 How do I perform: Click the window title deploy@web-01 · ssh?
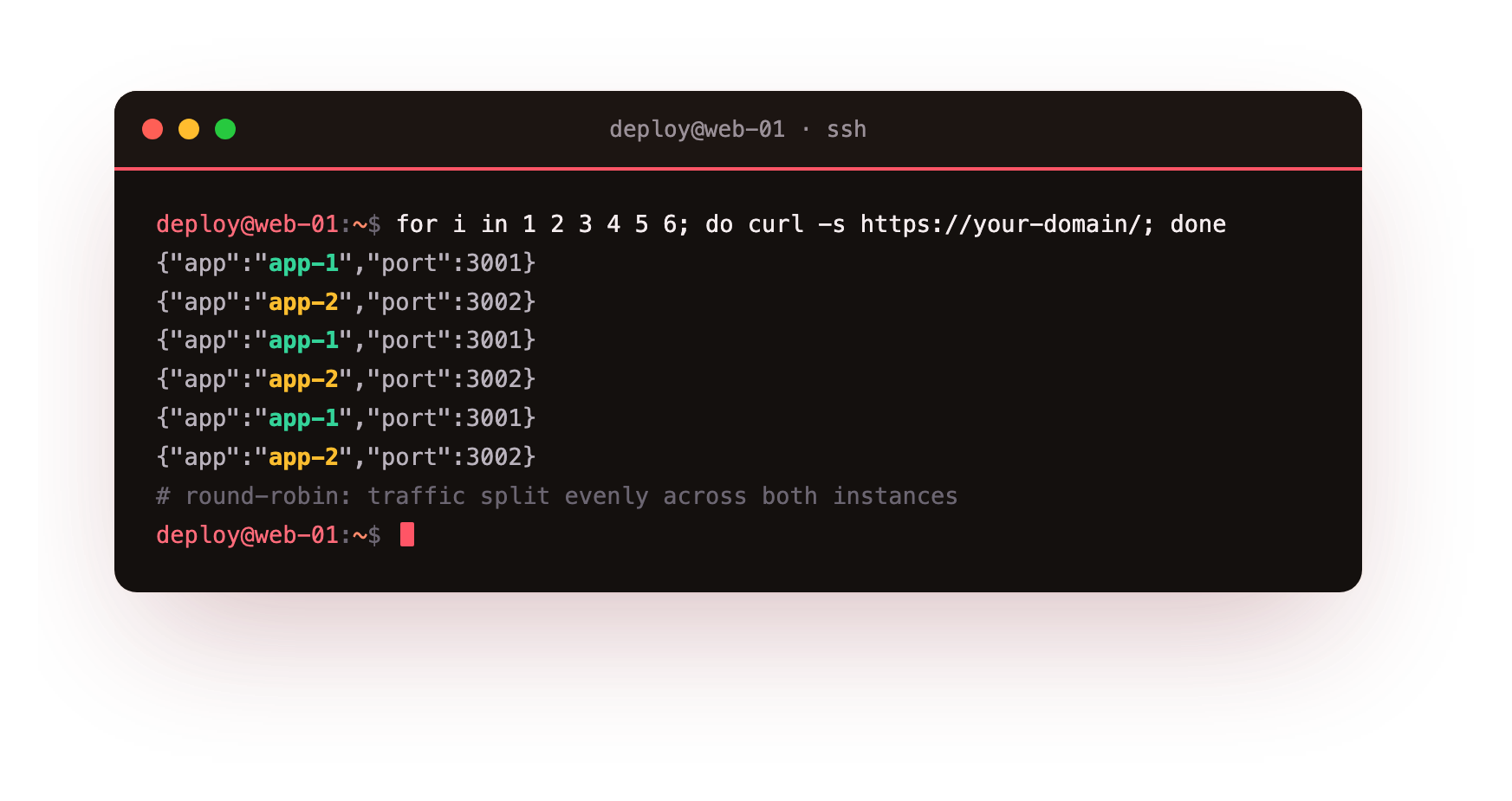[x=737, y=129]
